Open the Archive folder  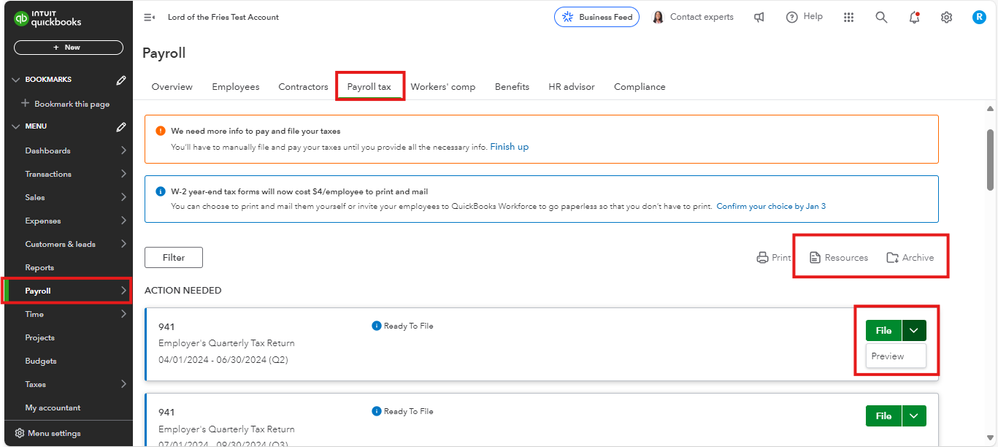[x=910, y=258]
